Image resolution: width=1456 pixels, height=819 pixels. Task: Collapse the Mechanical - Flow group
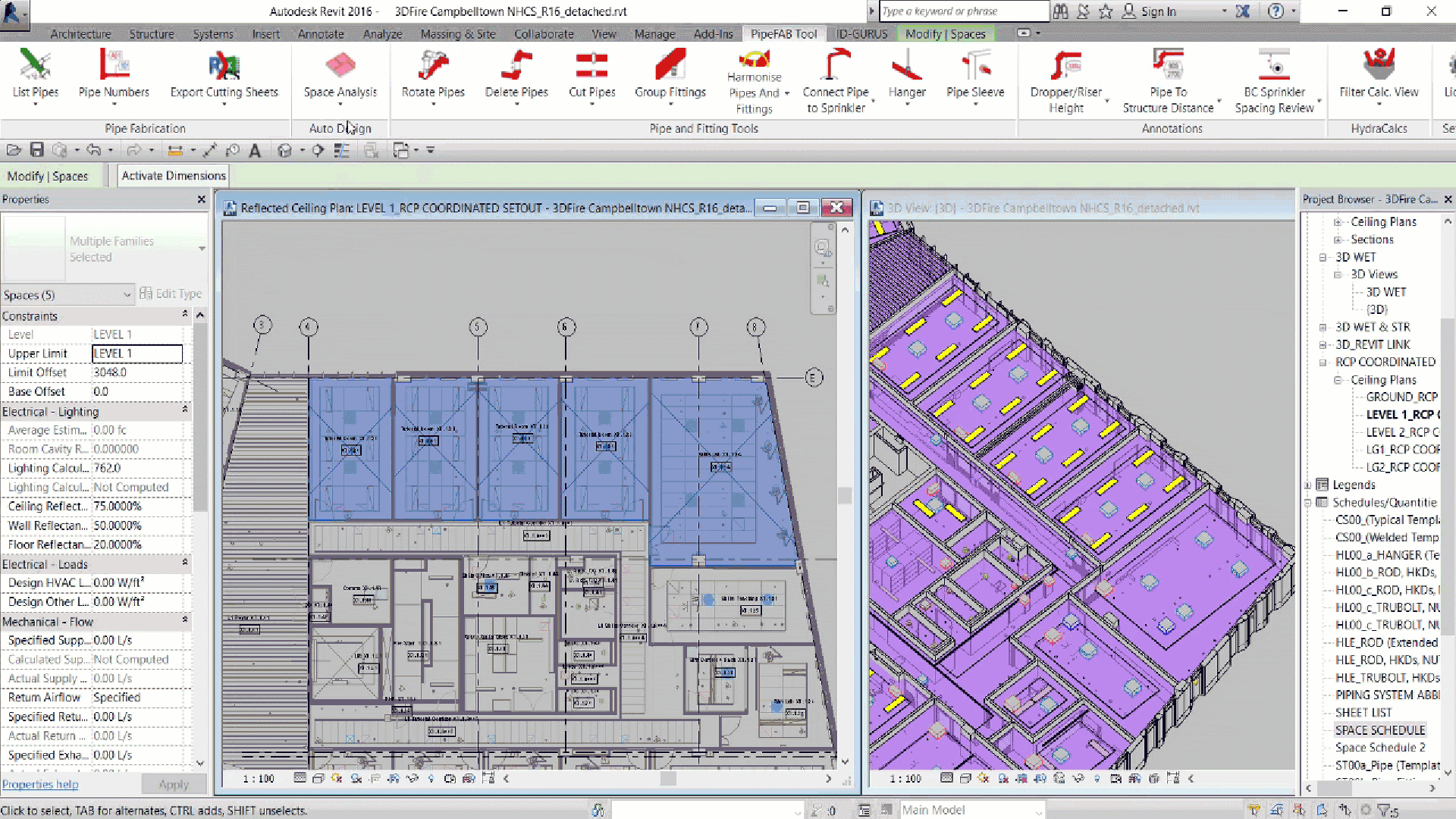(x=185, y=620)
